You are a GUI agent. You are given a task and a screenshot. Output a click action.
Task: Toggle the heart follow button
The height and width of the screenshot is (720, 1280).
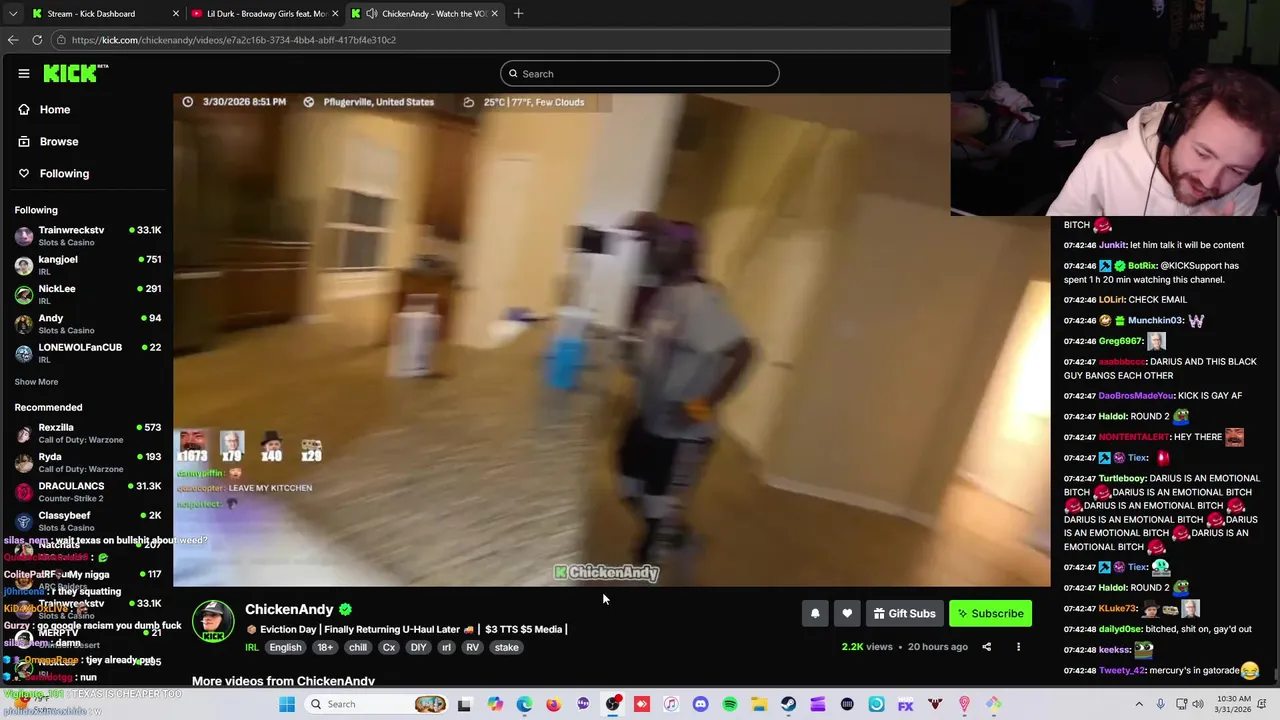847,613
